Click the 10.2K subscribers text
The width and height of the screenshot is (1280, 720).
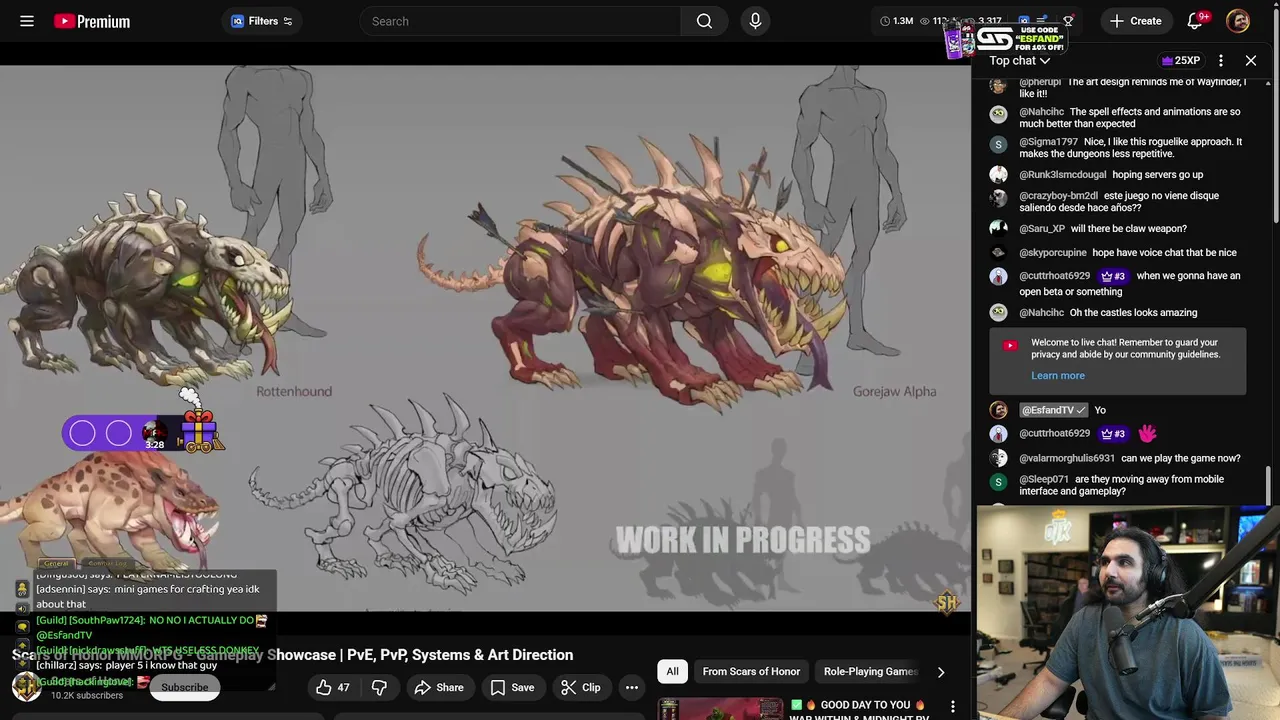tap(87, 696)
